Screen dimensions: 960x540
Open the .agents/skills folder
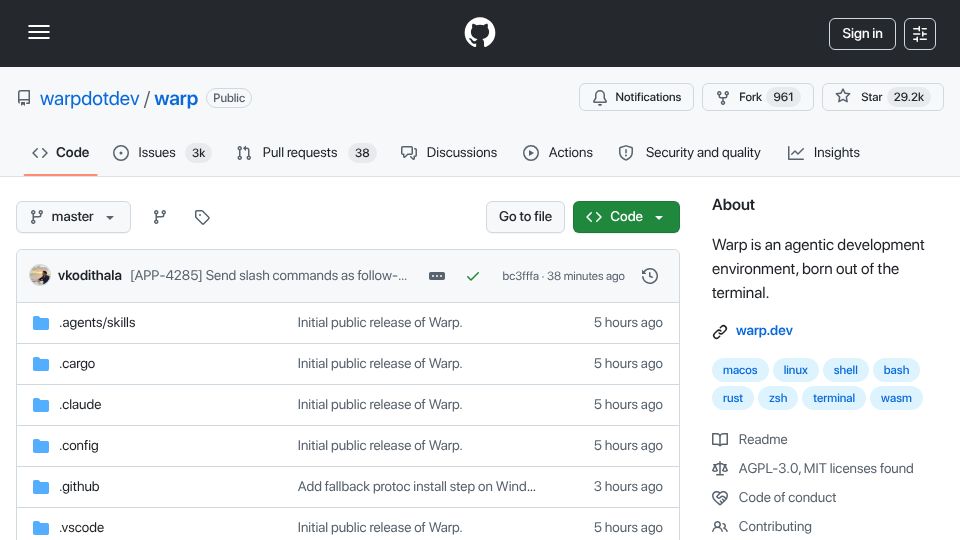click(97, 323)
